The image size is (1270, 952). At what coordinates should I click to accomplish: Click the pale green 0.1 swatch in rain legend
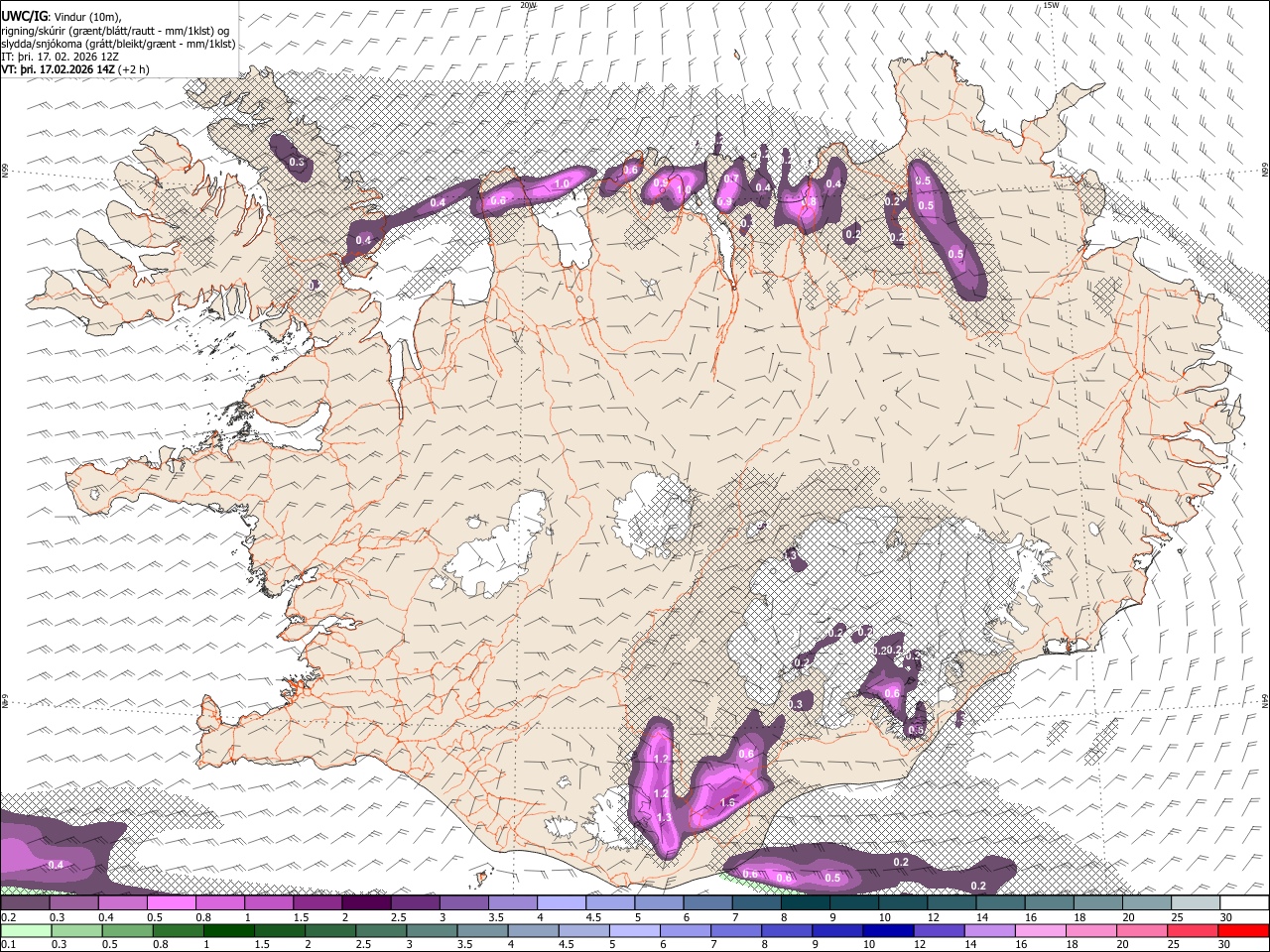tap(25, 930)
